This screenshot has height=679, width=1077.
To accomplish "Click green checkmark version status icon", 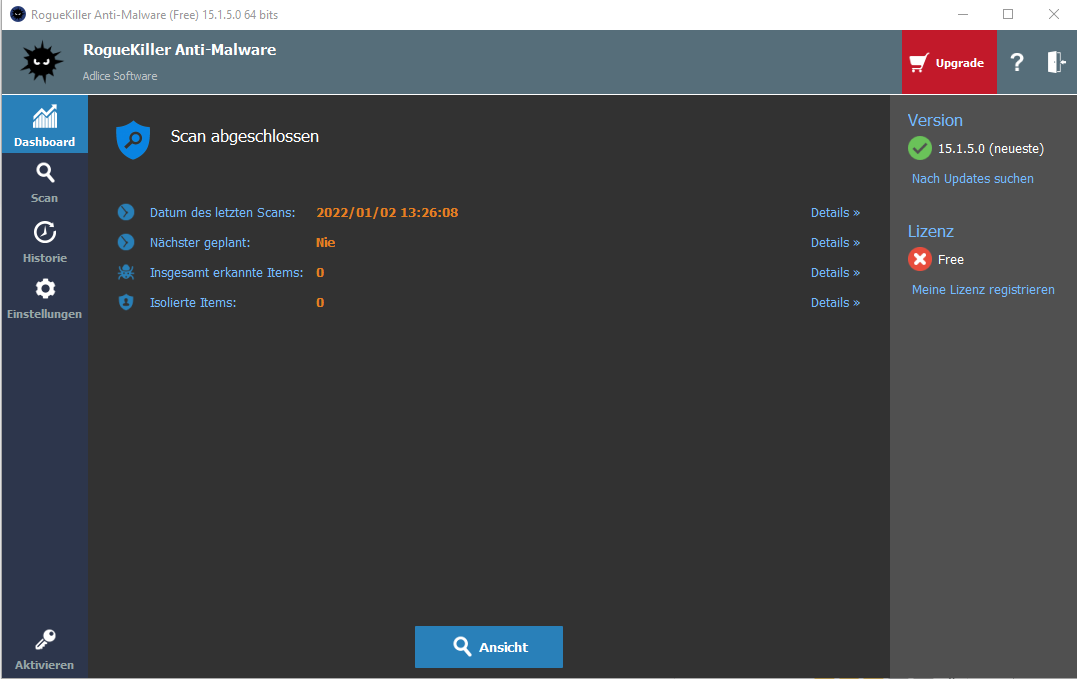I will point(920,148).
